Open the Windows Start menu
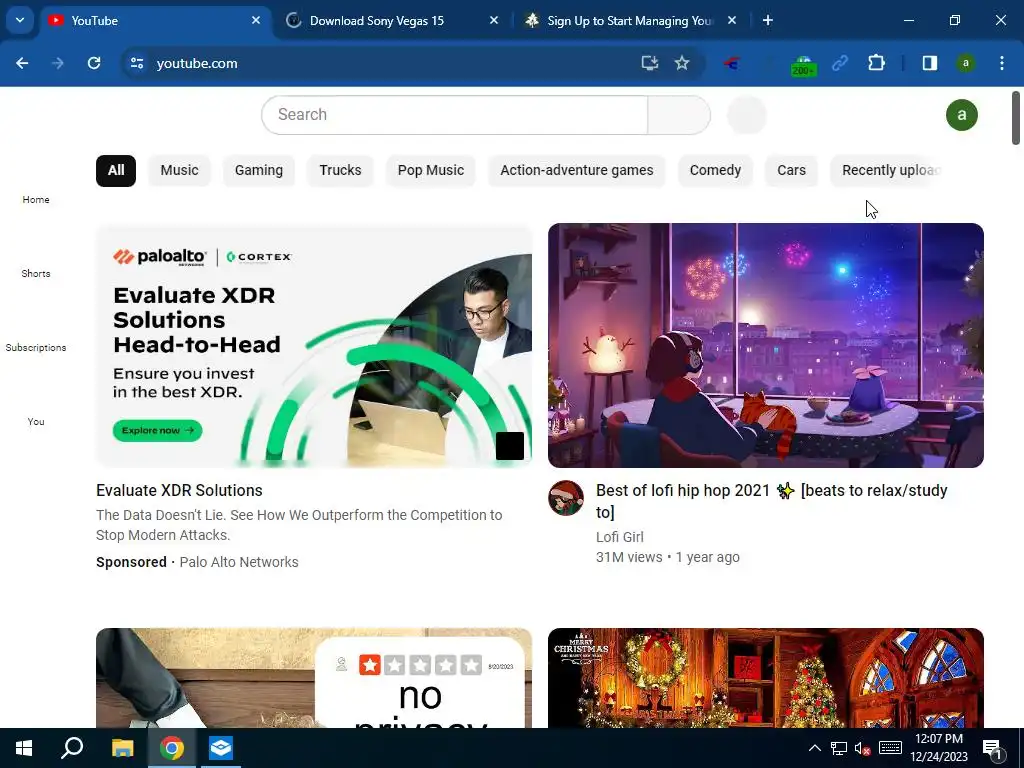 (24, 748)
